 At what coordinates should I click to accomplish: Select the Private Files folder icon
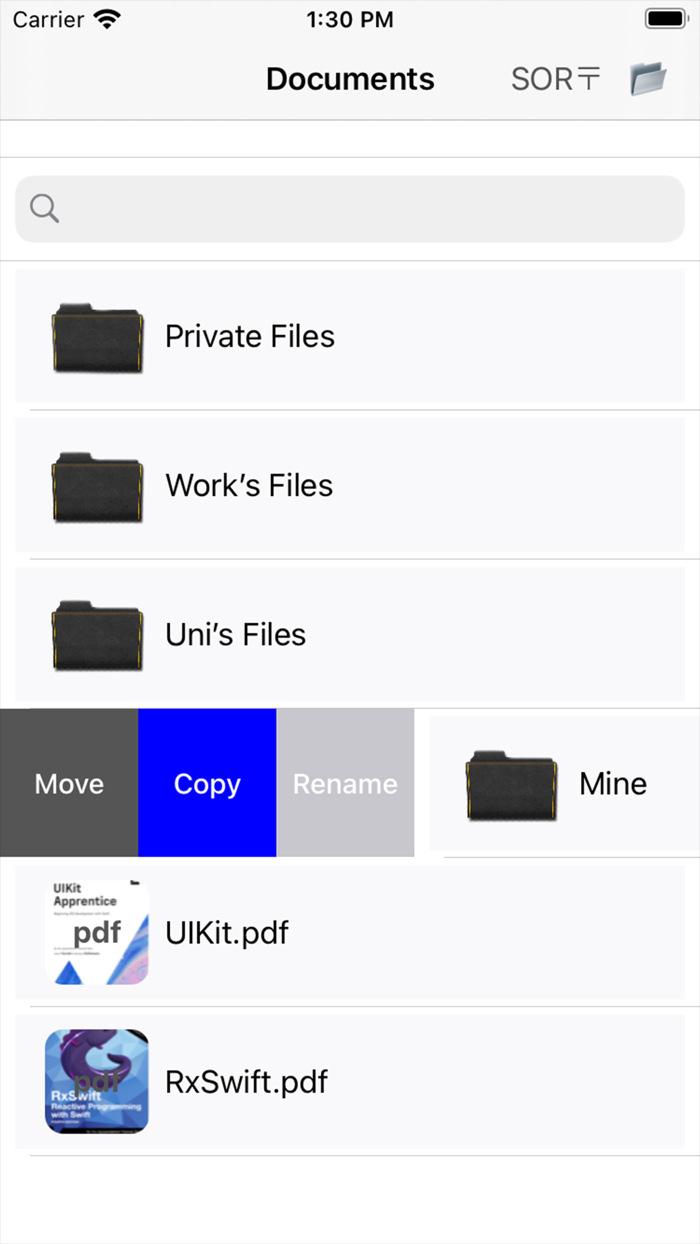click(x=97, y=336)
